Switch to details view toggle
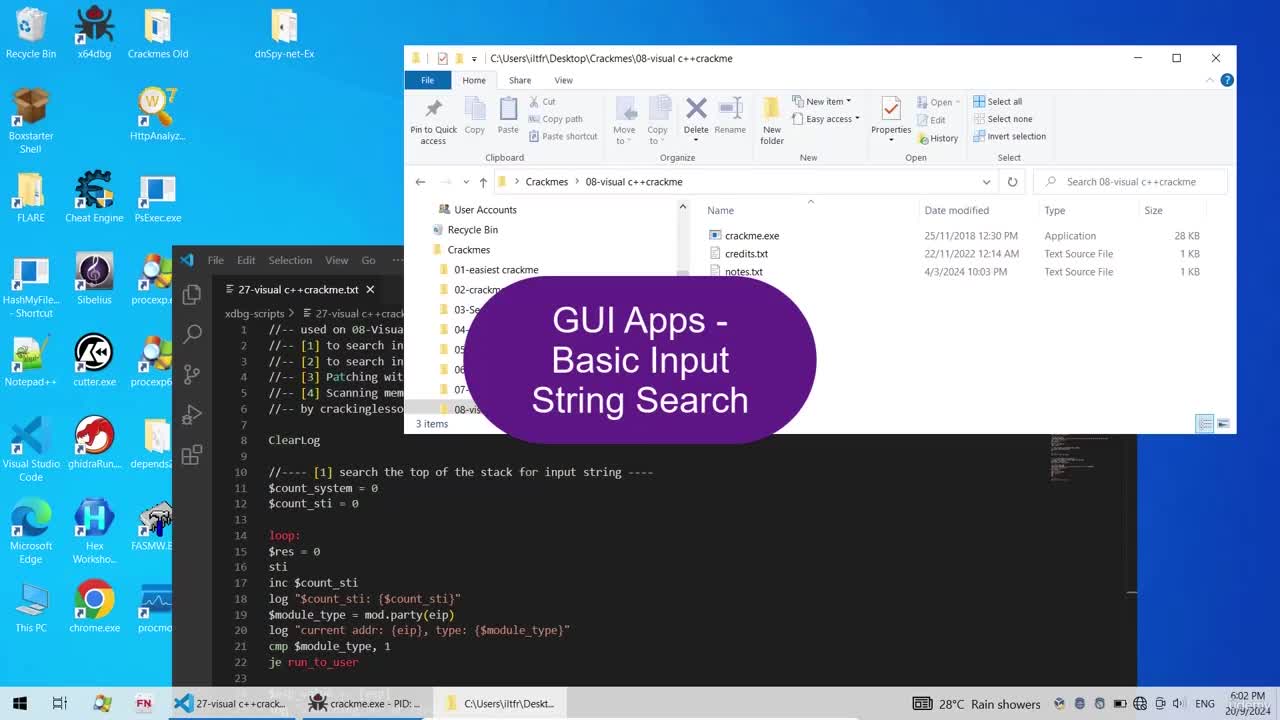1280x720 pixels. pyautogui.click(x=1205, y=424)
